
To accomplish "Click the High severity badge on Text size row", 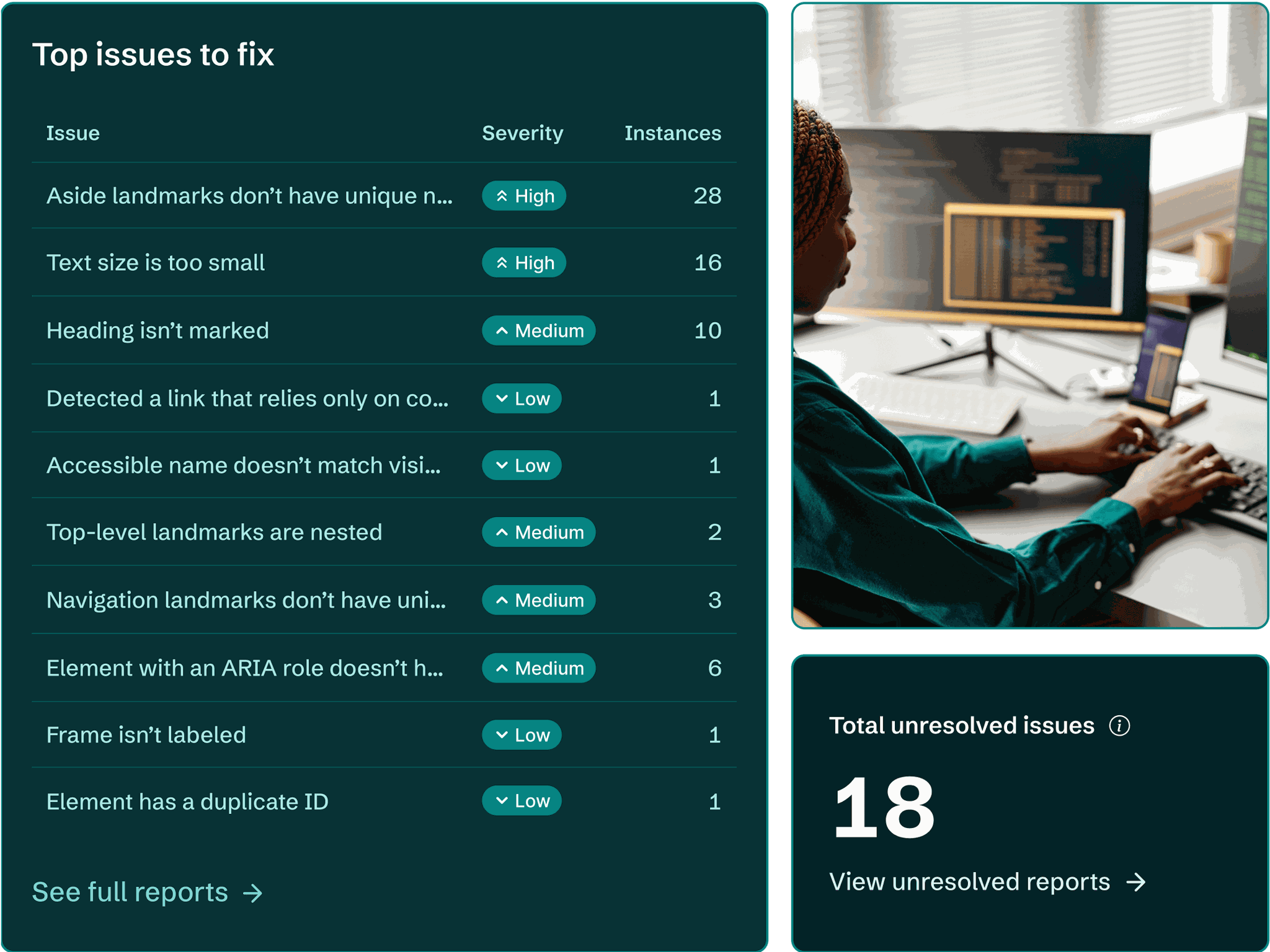I will pos(524,262).
